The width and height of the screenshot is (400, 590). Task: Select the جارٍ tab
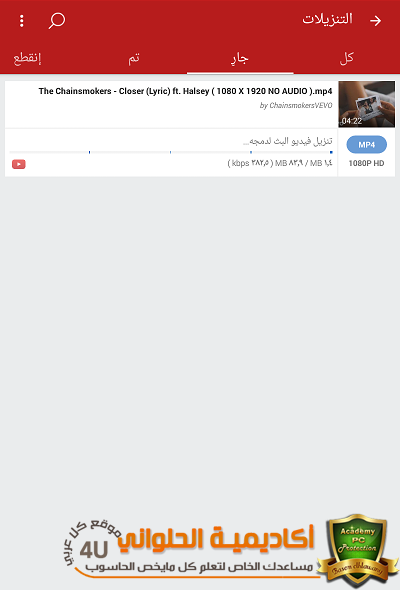(x=240, y=59)
